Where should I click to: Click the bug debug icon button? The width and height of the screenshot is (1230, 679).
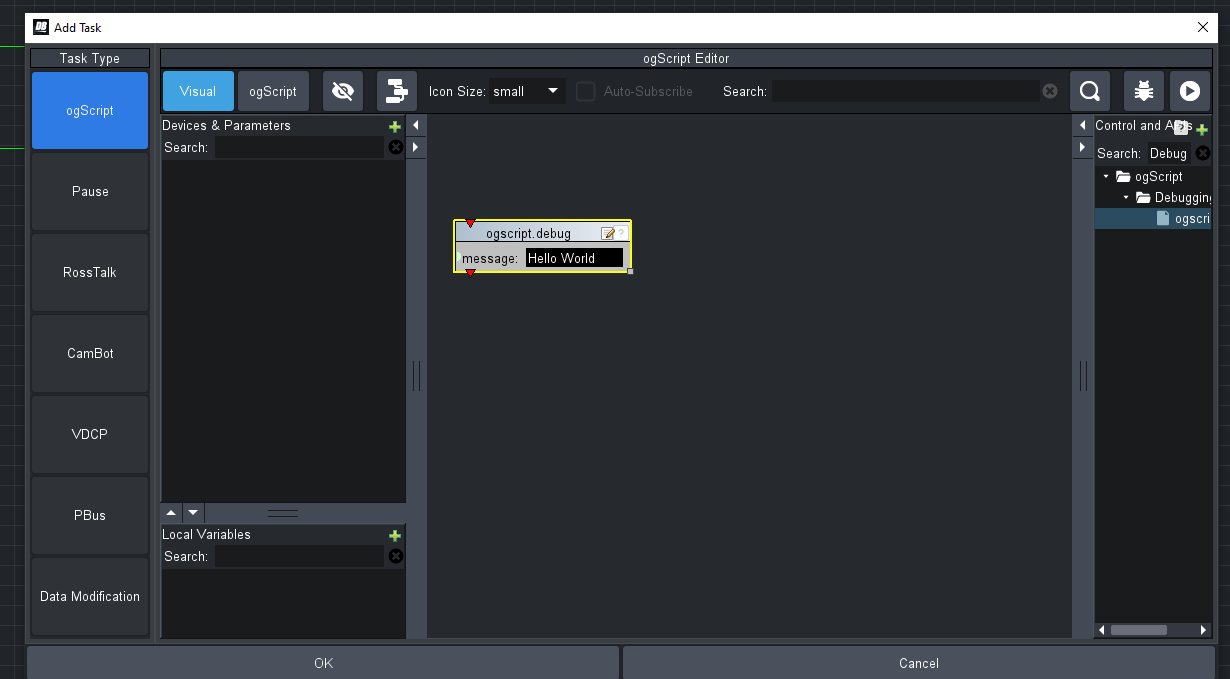pos(1144,91)
